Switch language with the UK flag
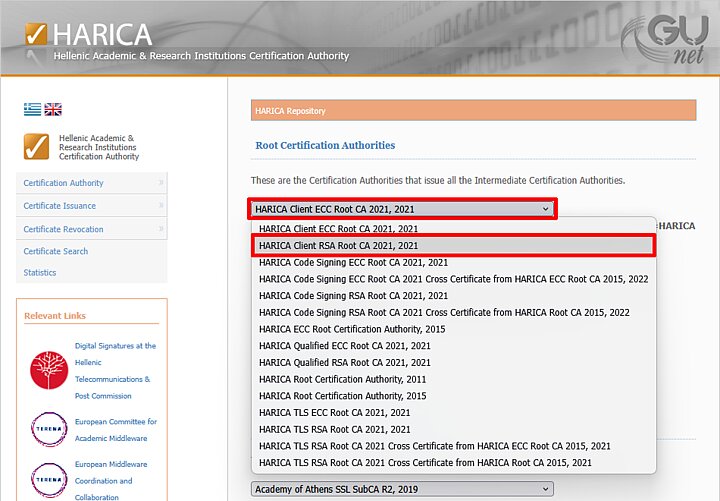 tap(53, 109)
